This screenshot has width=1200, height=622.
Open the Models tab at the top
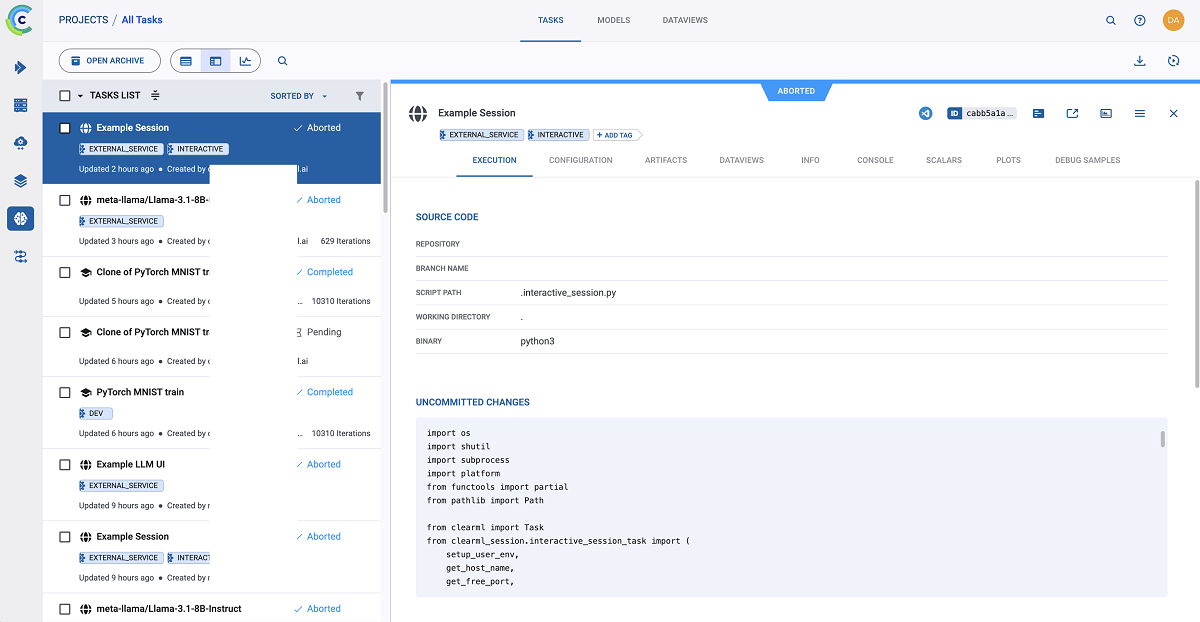point(614,20)
